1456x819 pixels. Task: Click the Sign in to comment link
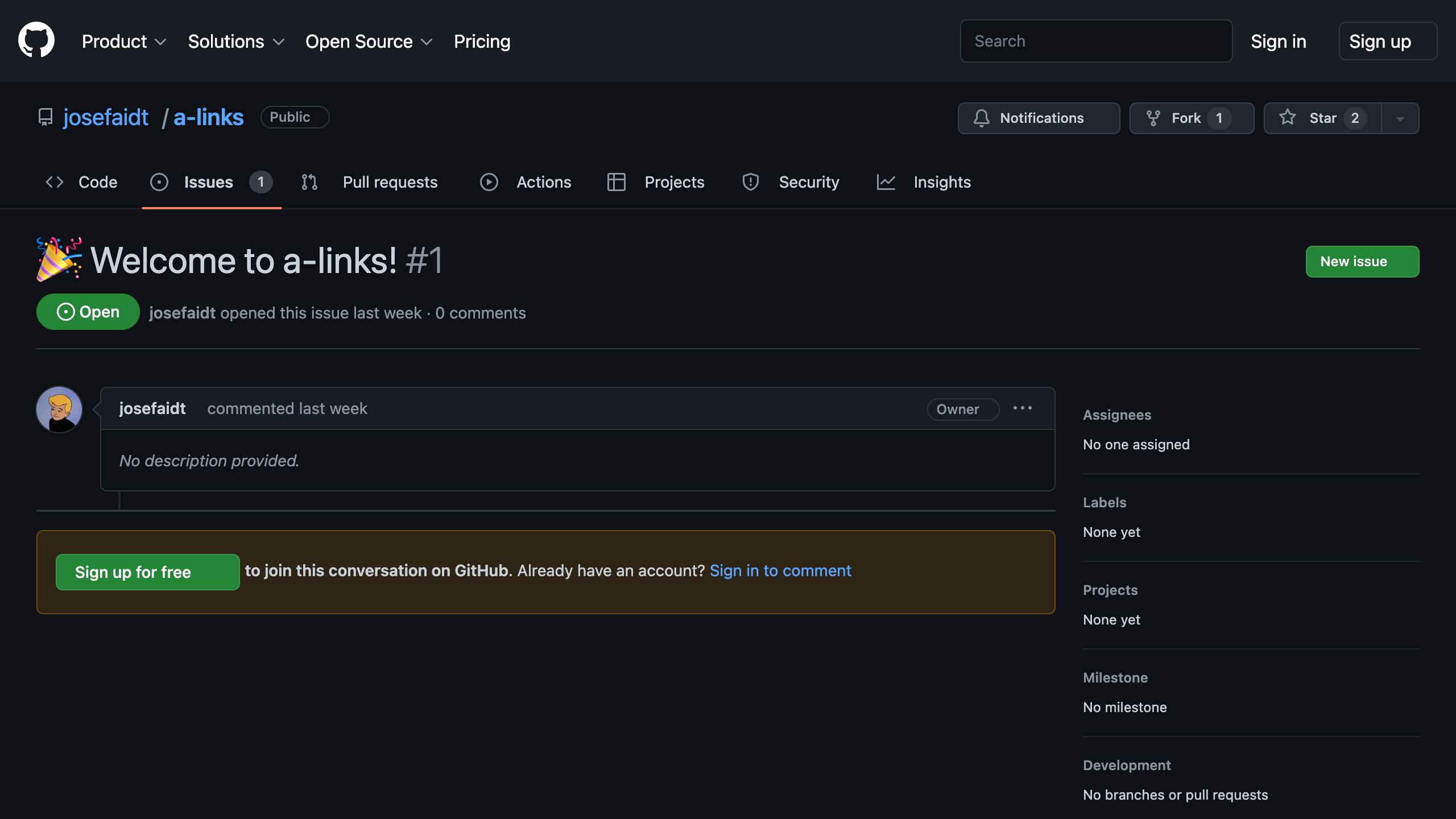[x=780, y=570]
